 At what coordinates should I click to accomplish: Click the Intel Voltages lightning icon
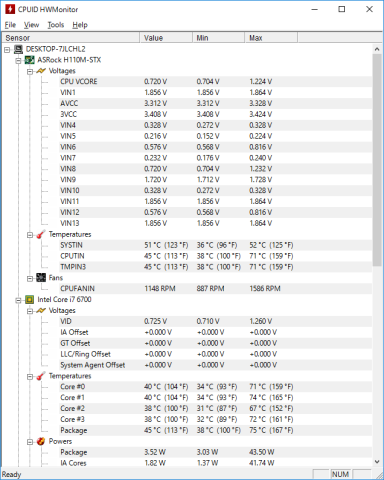pyautogui.click(x=41, y=311)
